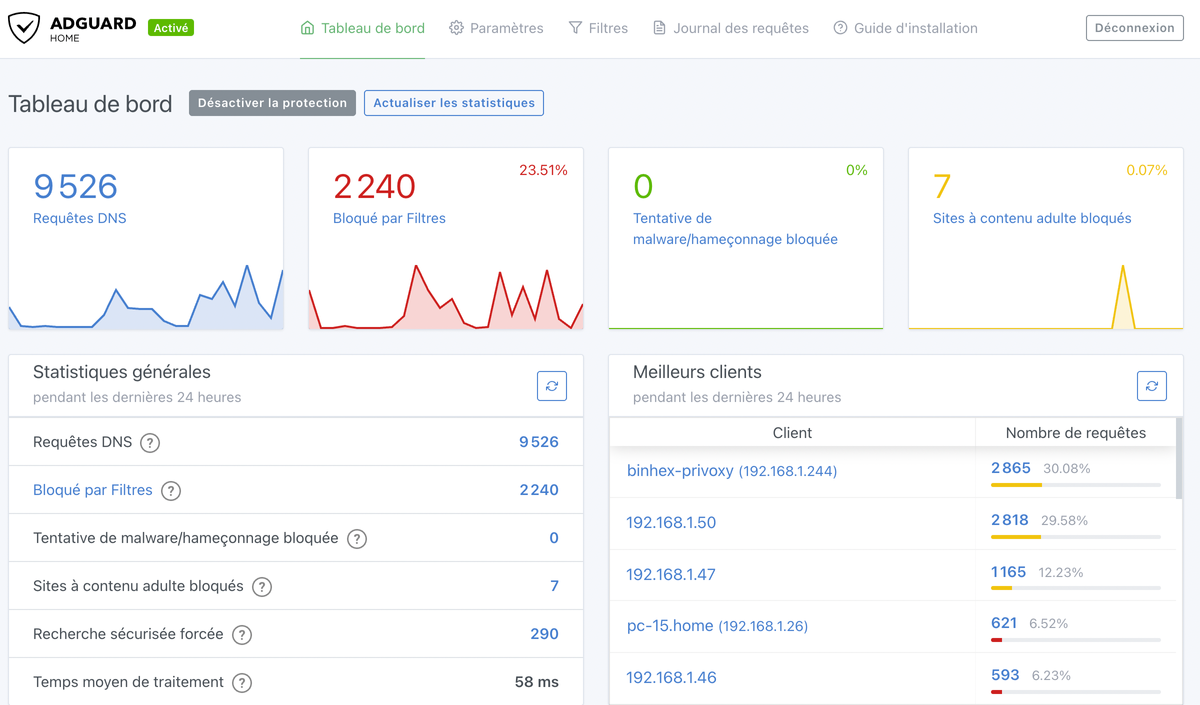Click the Statistiques générales card title
The height and width of the screenshot is (705, 1200).
122,372
